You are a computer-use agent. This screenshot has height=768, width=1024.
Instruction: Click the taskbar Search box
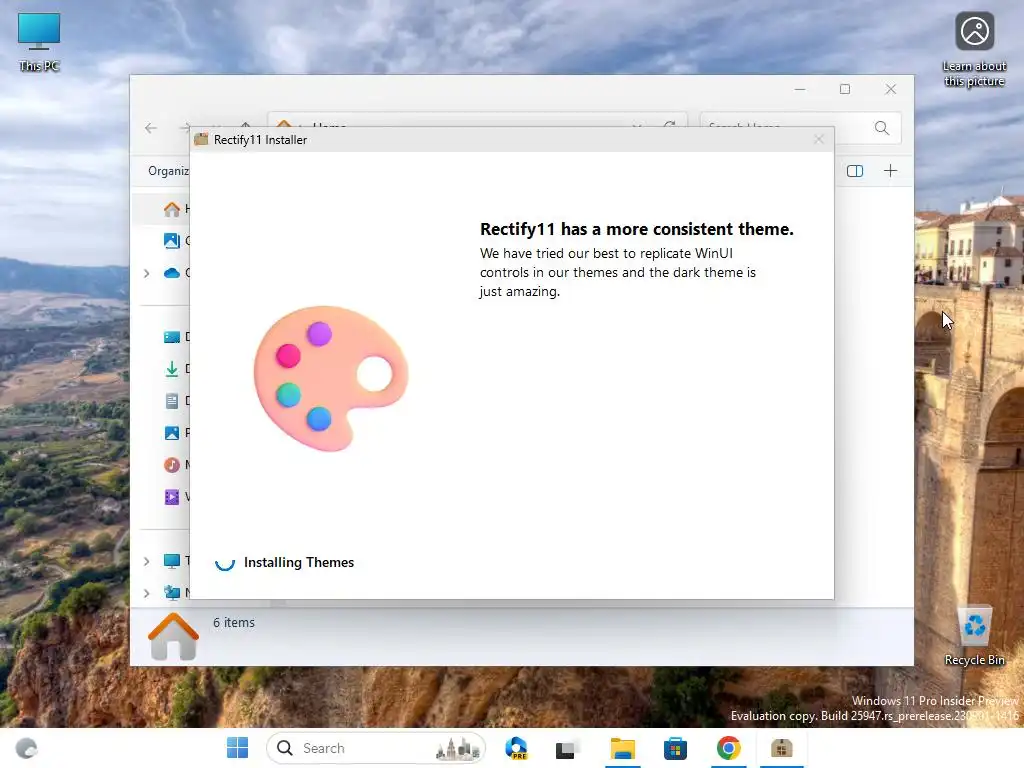(376, 748)
